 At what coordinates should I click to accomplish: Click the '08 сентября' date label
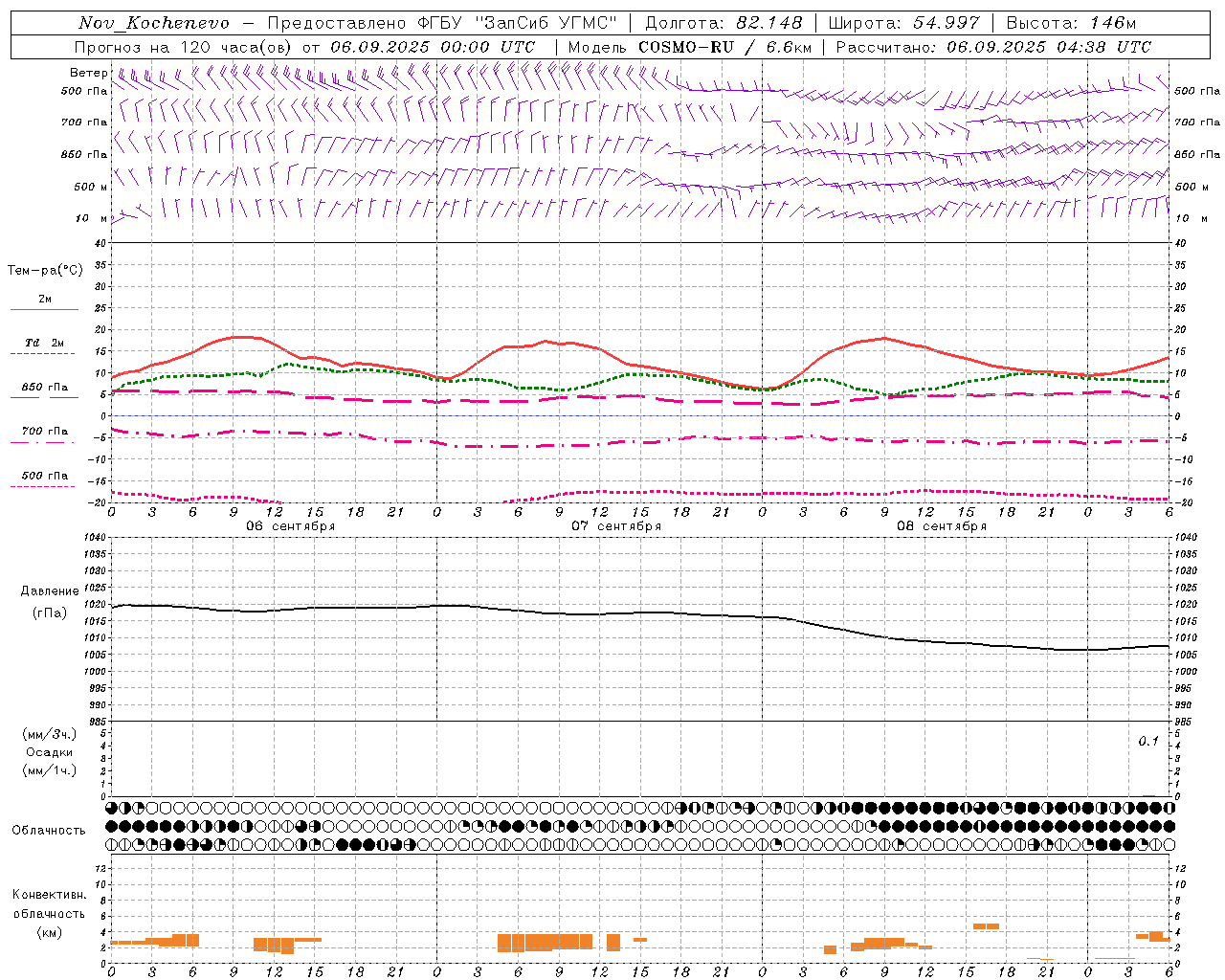(x=942, y=526)
